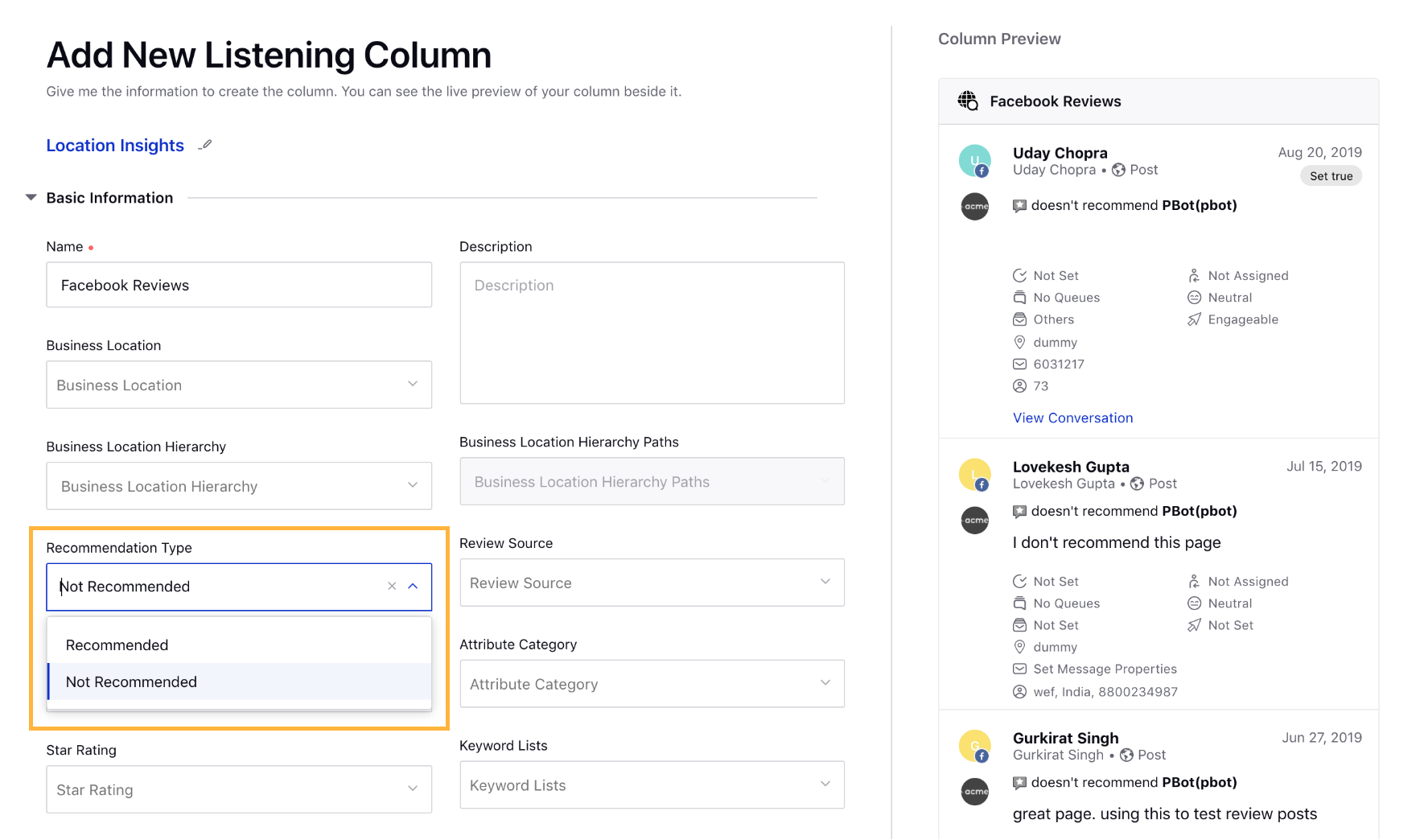This screenshot has height=840, width=1424.
Task: Click Neutral sentiment icon in Uday's post
Action: [x=1194, y=298]
